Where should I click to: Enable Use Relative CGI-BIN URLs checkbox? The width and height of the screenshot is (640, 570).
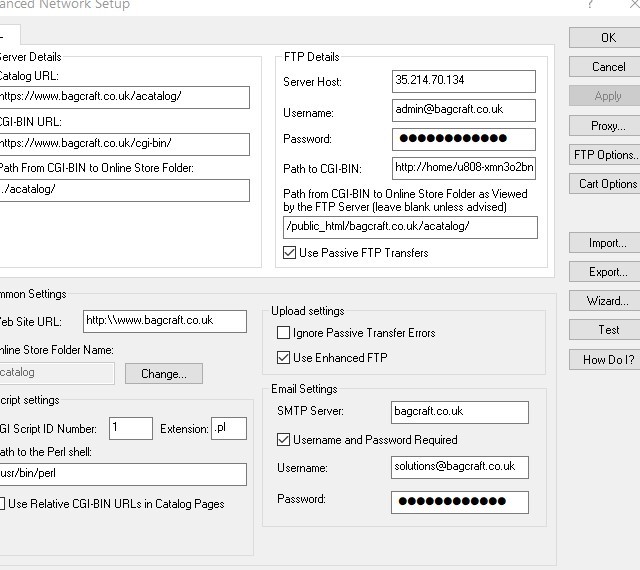pos(2,504)
